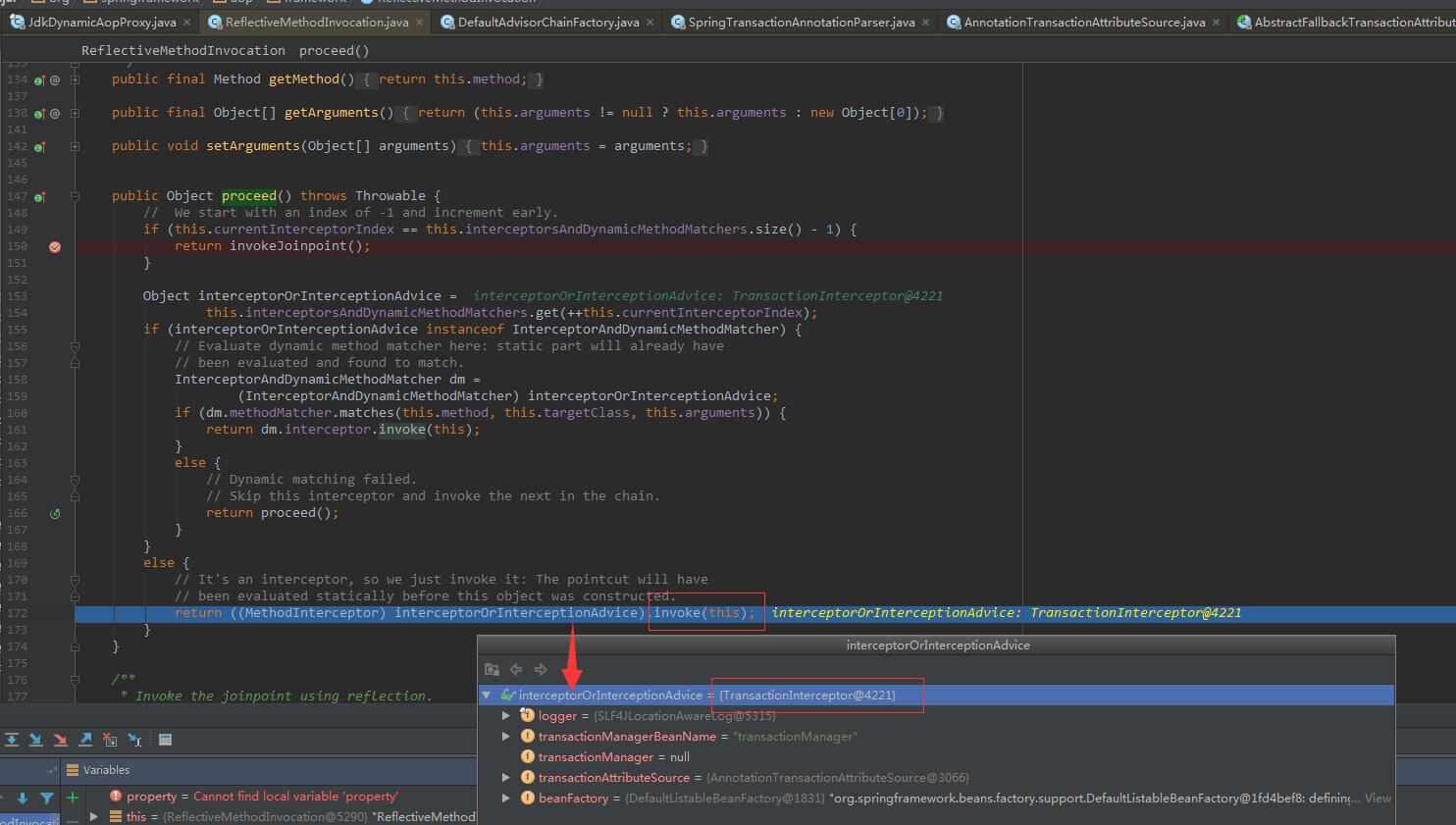Click ReflectiveMethodInvocation breadcrumb
The width and height of the screenshot is (1456, 825).
pos(183,50)
